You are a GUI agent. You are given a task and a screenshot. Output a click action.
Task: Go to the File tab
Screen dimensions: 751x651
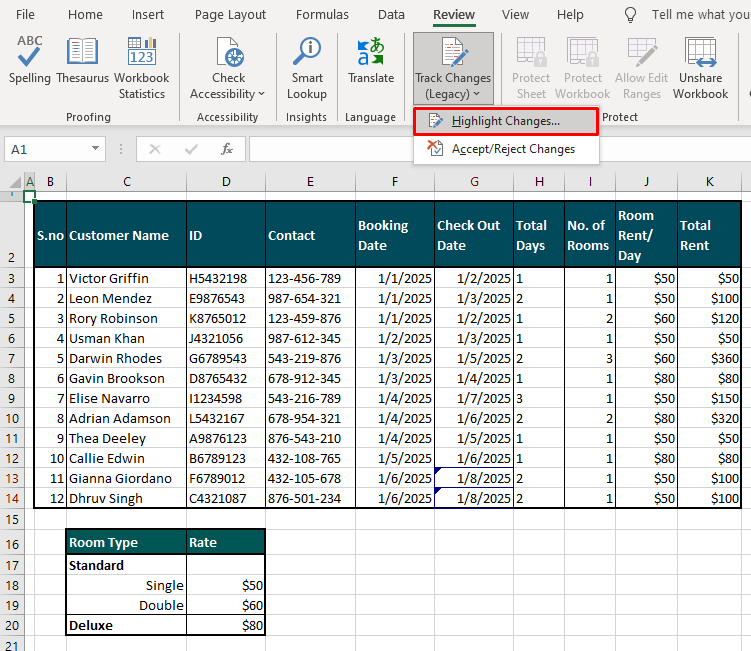click(25, 15)
